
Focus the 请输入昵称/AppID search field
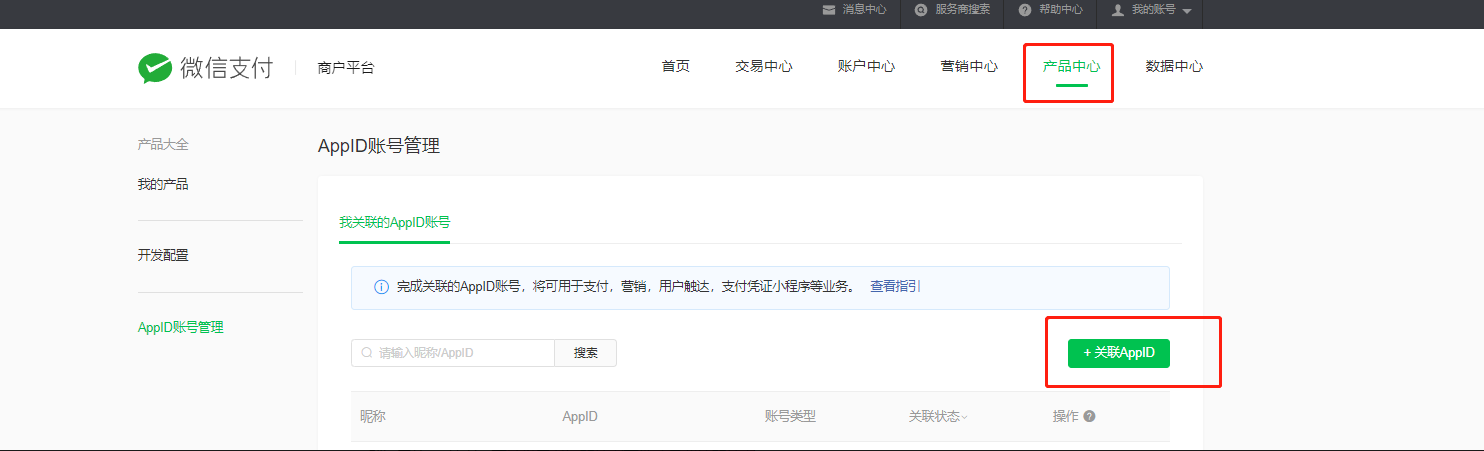[x=453, y=353]
